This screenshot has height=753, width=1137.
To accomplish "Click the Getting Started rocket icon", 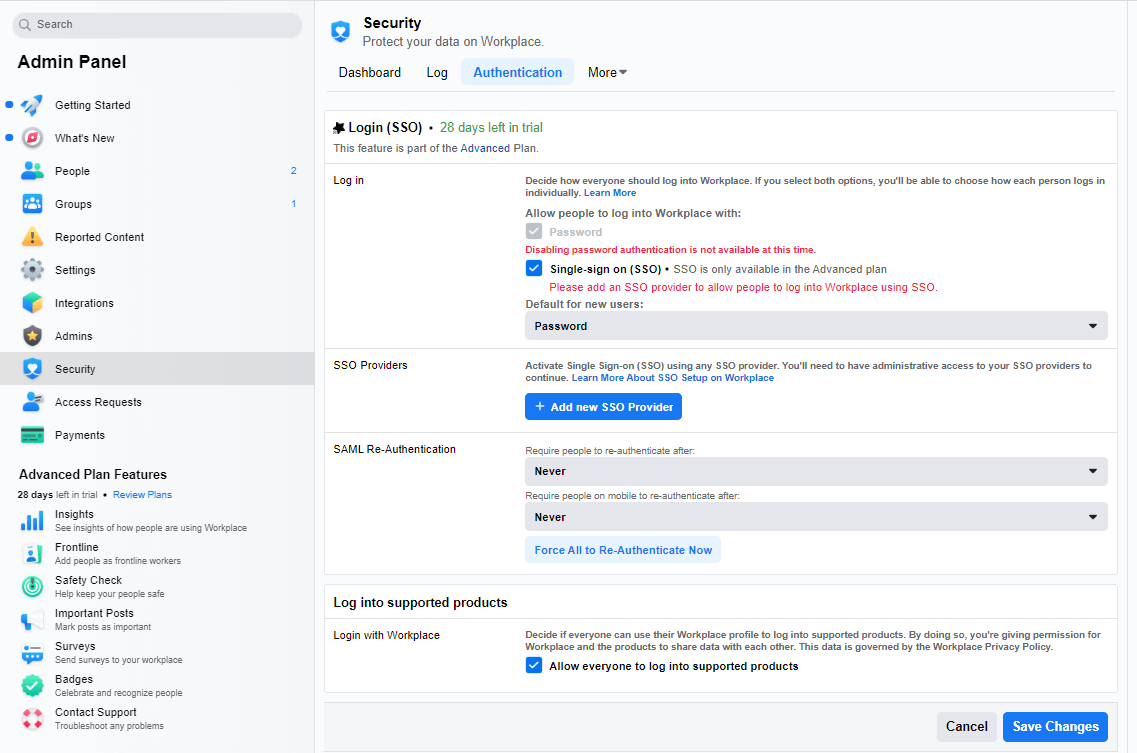I will (32, 105).
